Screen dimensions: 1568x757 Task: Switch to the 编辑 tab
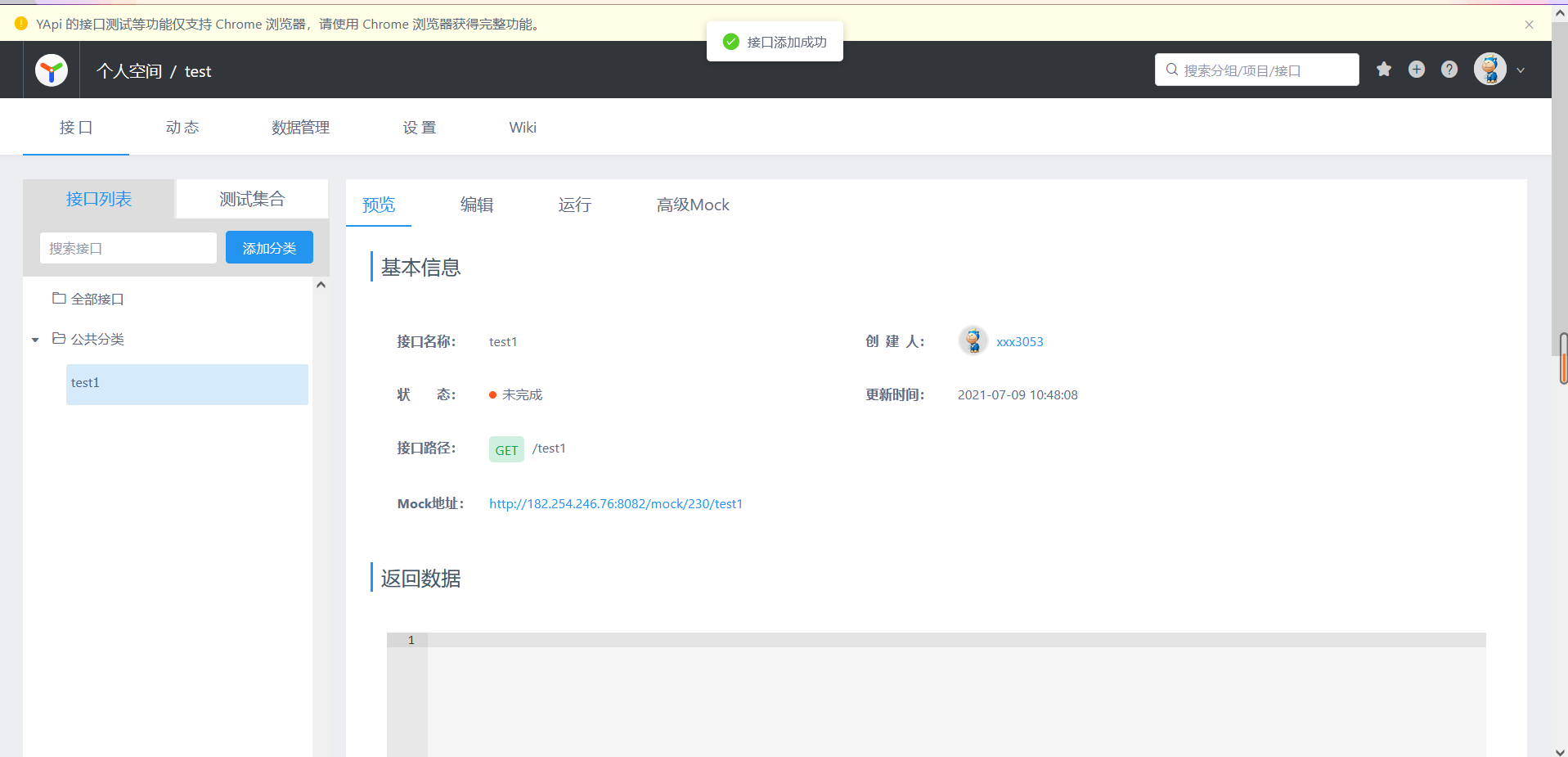click(477, 205)
